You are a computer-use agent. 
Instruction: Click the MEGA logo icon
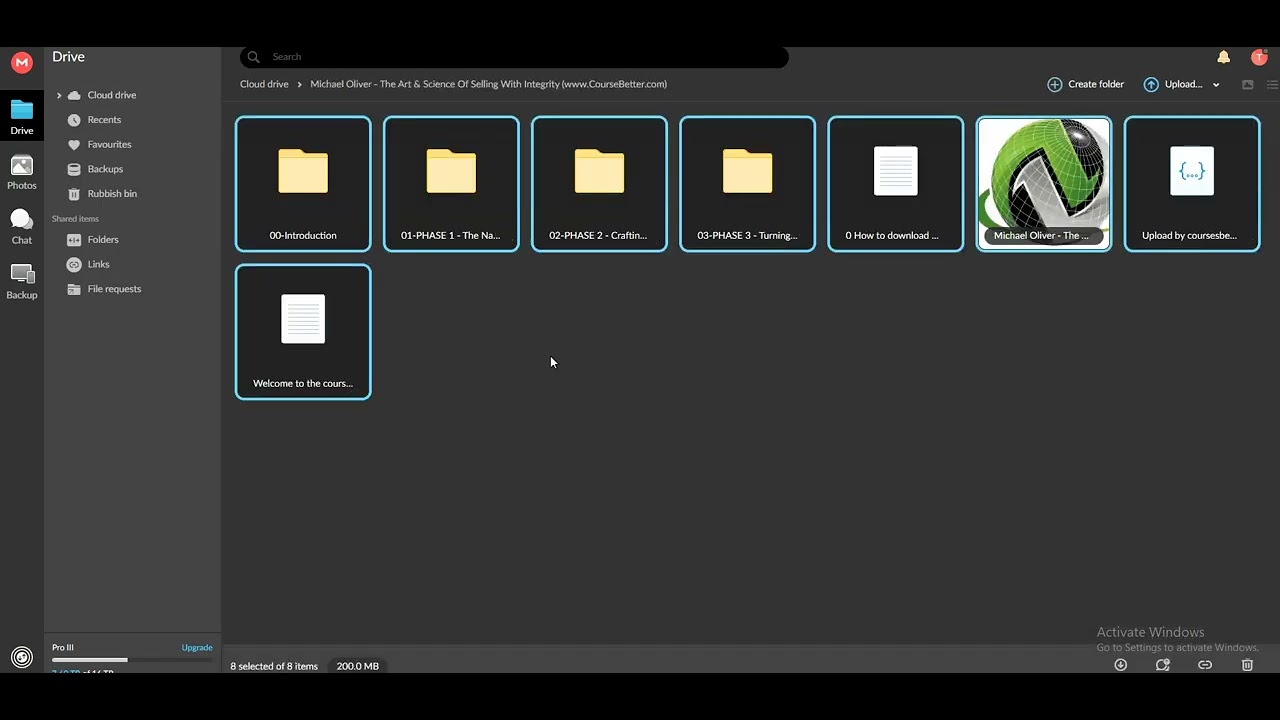click(22, 62)
